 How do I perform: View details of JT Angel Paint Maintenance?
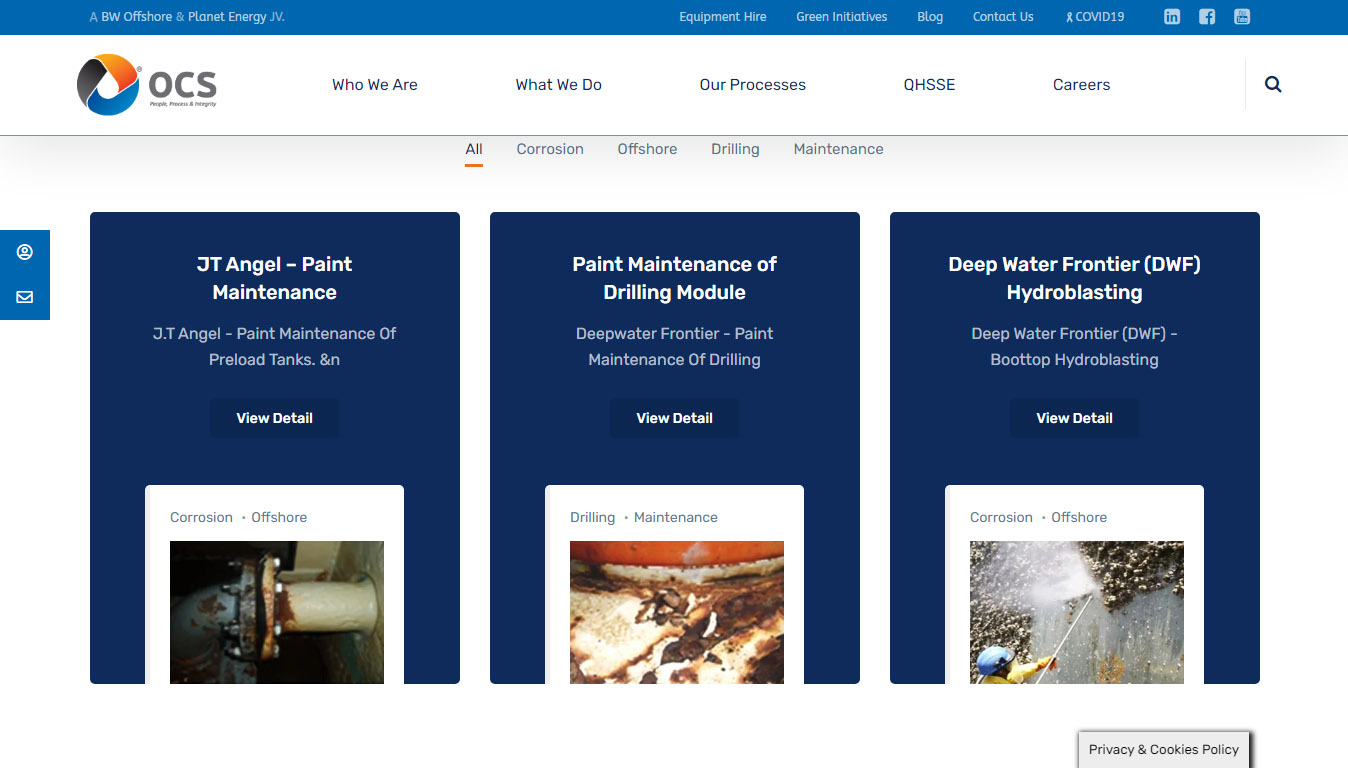(274, 418)
